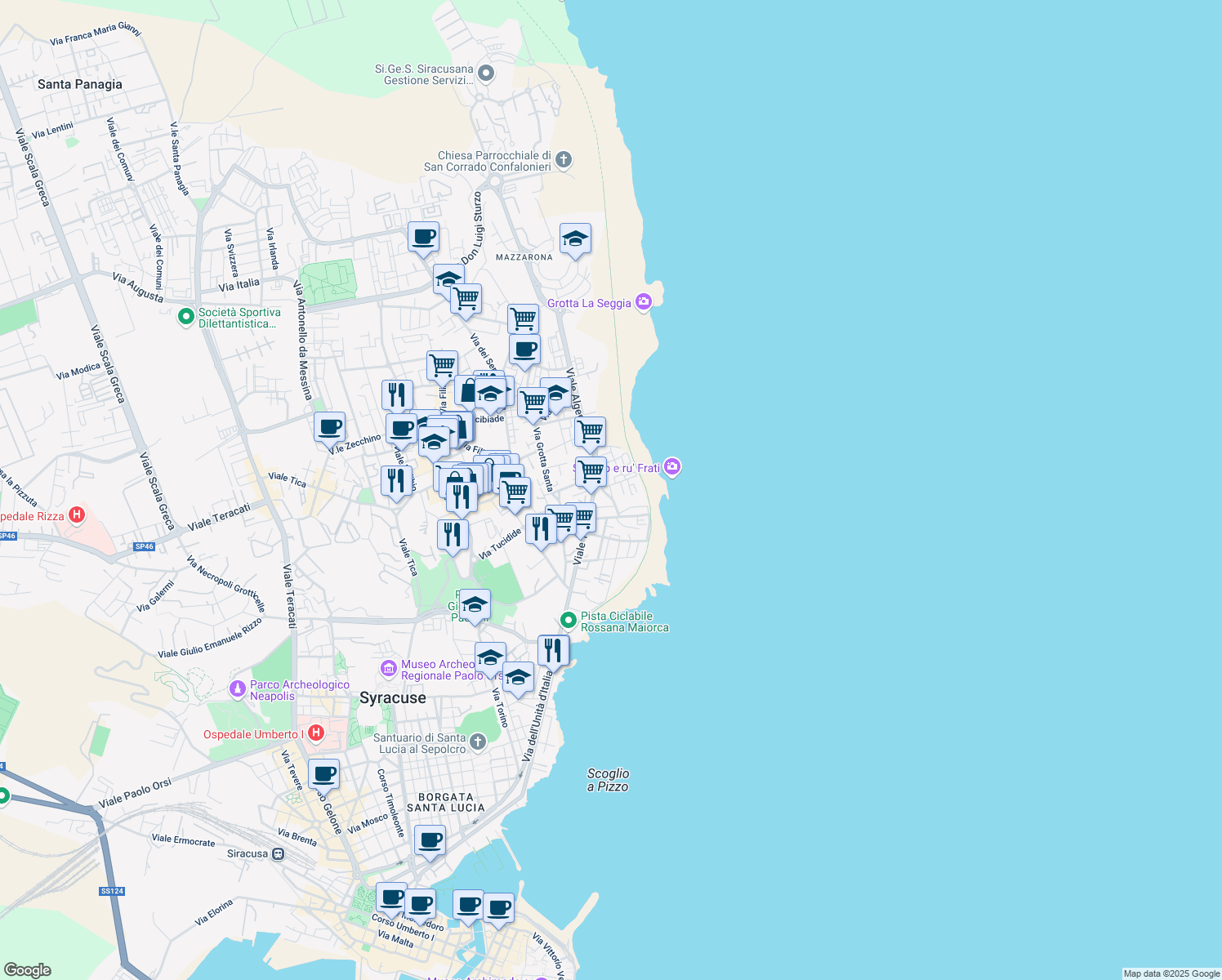Select the restaurant marker beside Viale Tica label
Viewport: 1222px width, 980px height.
point(396,482)
